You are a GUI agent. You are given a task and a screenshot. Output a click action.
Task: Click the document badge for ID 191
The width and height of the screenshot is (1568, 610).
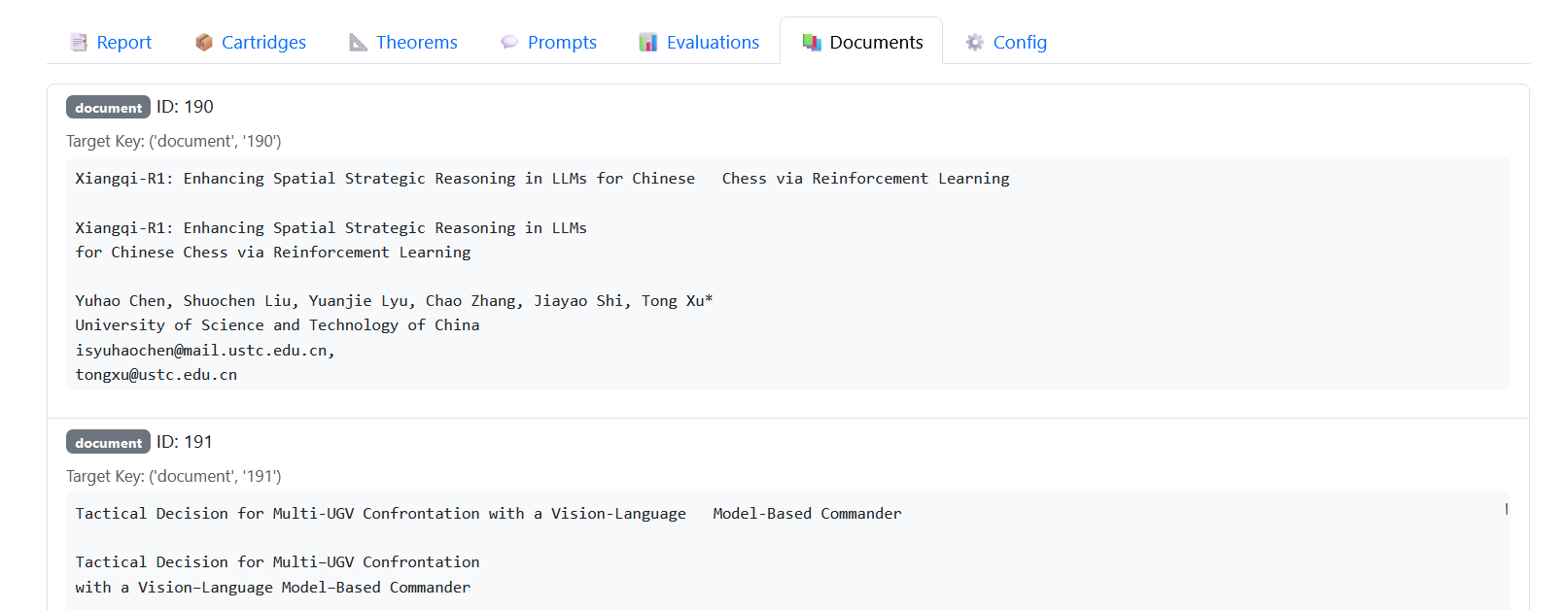pos(108,442)
